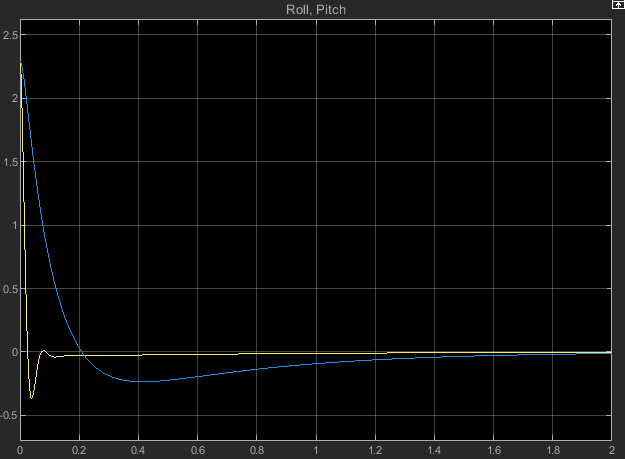The width and height of the screenshot is (625, 459).
Task: Click x-axis tick label 1.8
Action: tap(552, 451)
